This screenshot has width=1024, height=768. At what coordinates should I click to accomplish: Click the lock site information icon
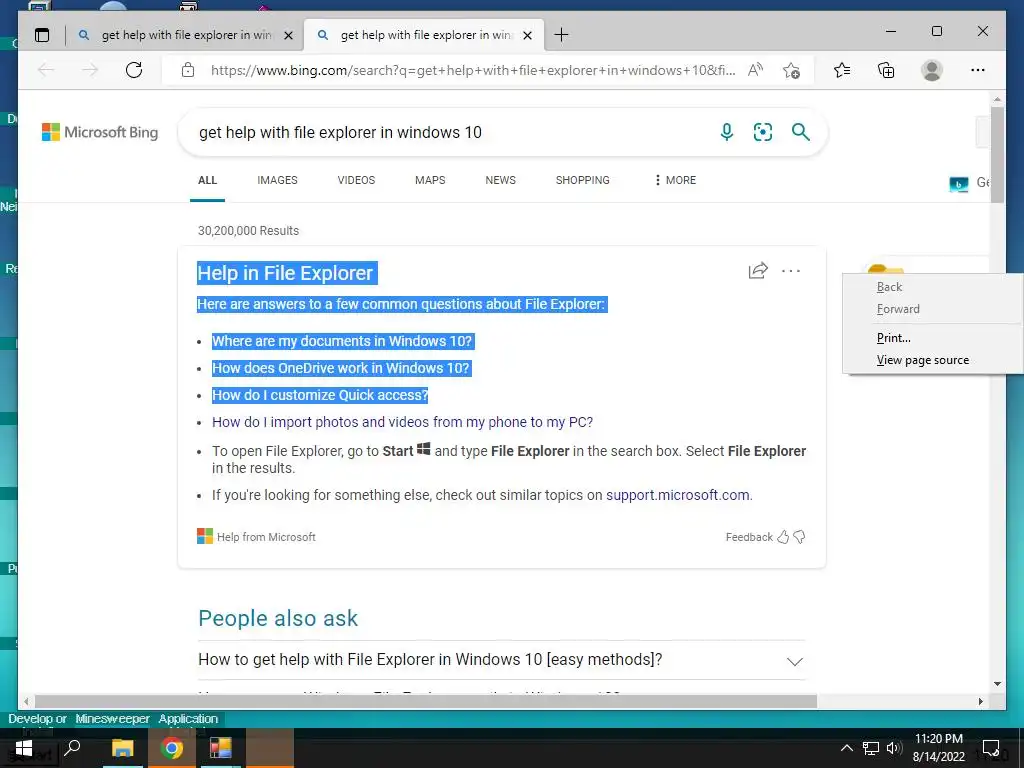coord(188,70)
